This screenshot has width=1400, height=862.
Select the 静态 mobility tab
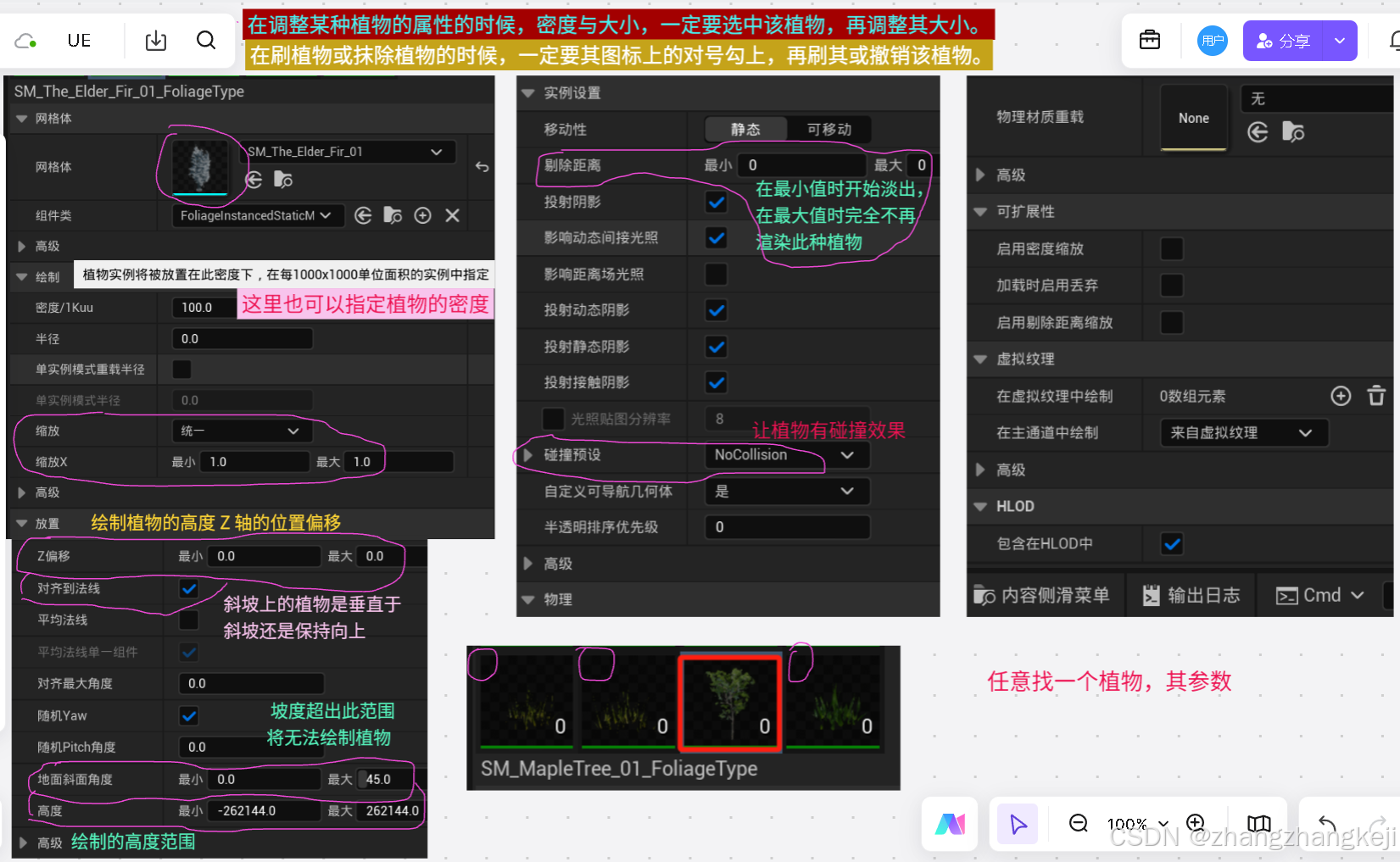point(745,129)
